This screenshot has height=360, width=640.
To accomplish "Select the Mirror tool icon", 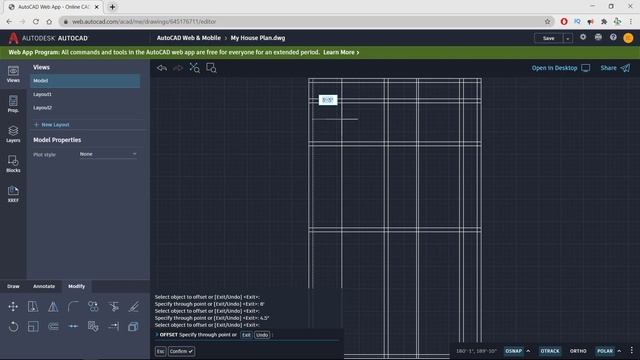I will click(53, 307).
